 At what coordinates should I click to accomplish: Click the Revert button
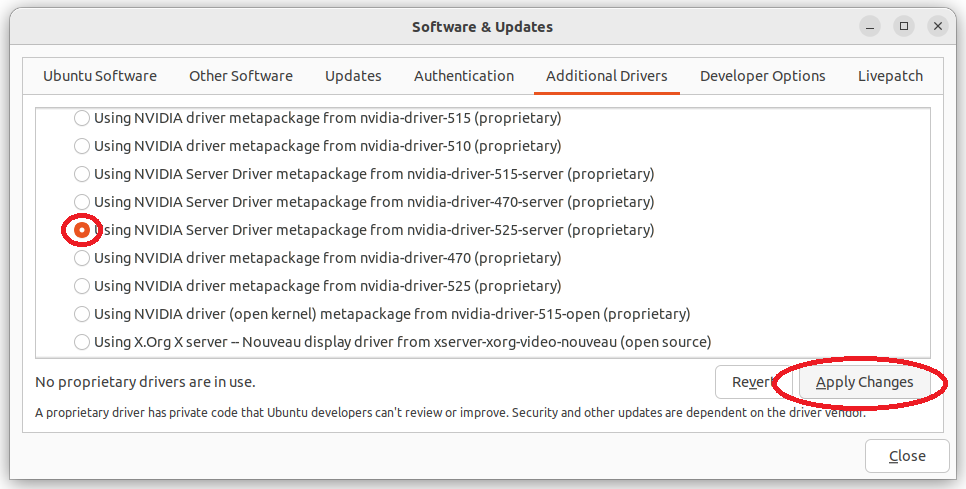click(x=753, y=382)
